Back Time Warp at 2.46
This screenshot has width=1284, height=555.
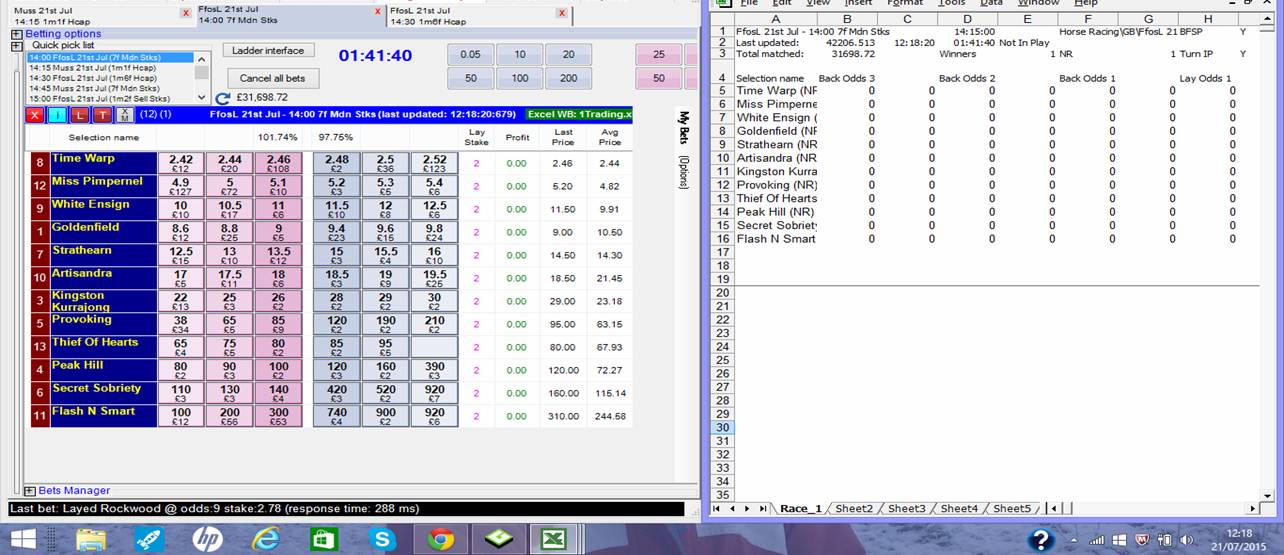(x=279, y=163)
